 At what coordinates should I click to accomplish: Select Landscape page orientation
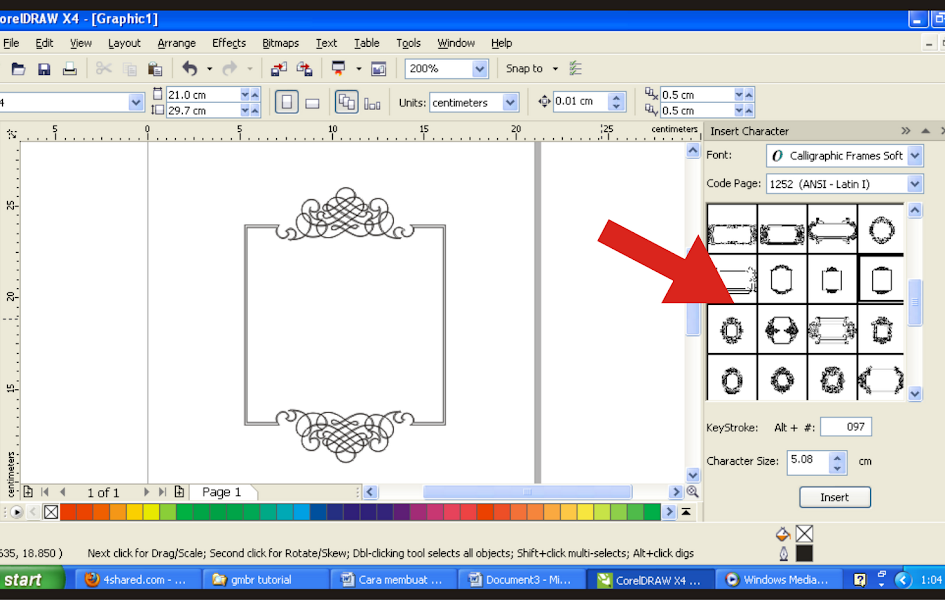coord(312,104)
